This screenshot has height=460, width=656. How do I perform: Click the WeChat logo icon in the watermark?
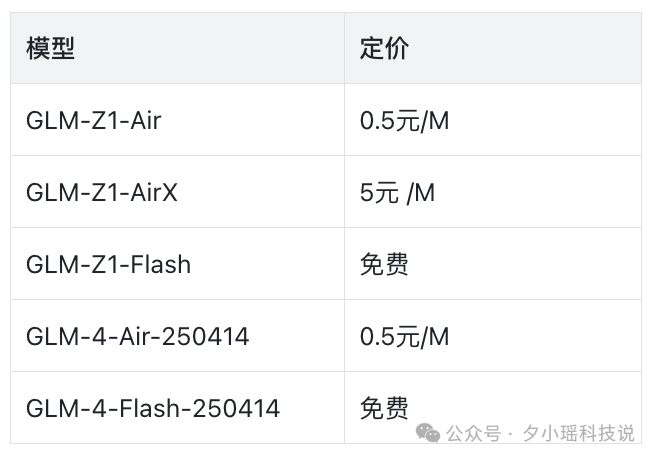428,433
